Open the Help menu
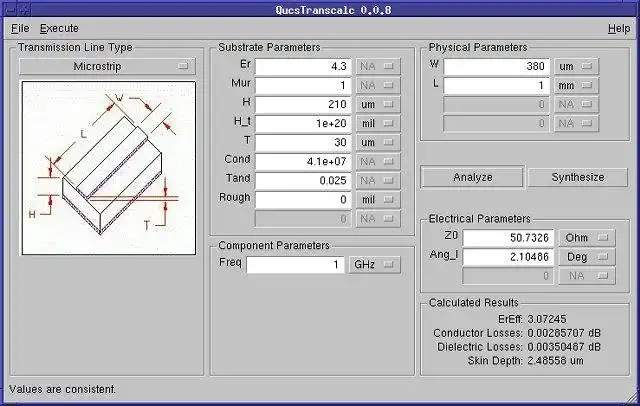This screenshot has height=406, width=640. pyautogui.click(x=619, y=29)
